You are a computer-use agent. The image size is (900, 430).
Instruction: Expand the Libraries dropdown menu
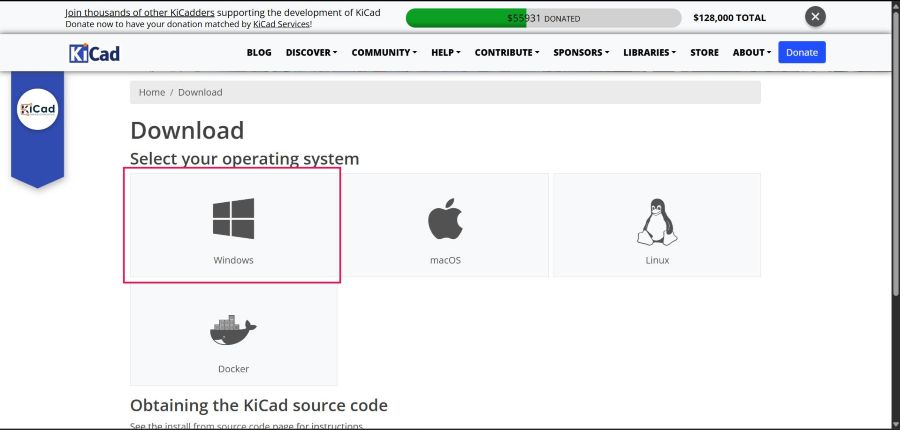click(x=649, y=52)
